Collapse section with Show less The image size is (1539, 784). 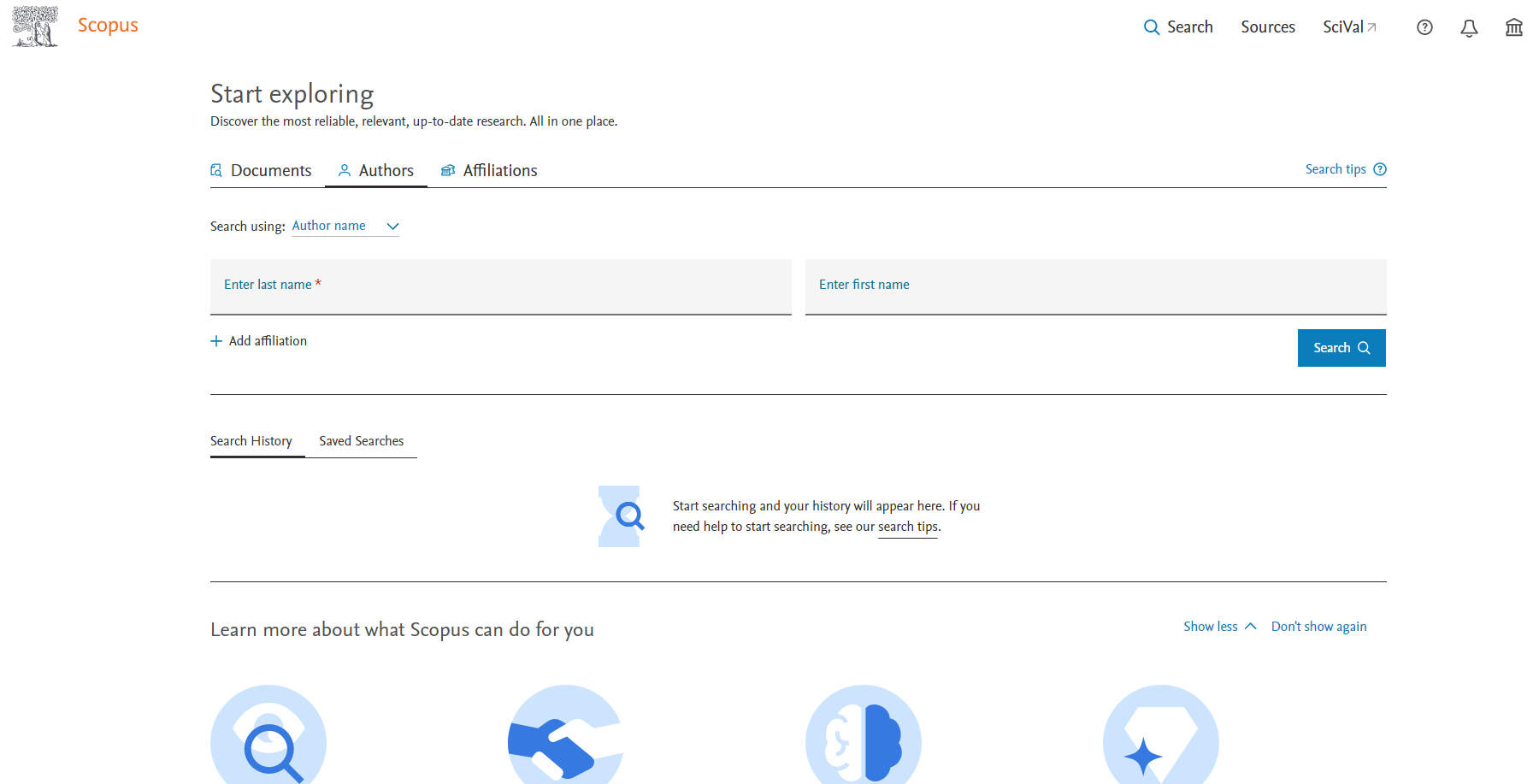[1220, 627]
